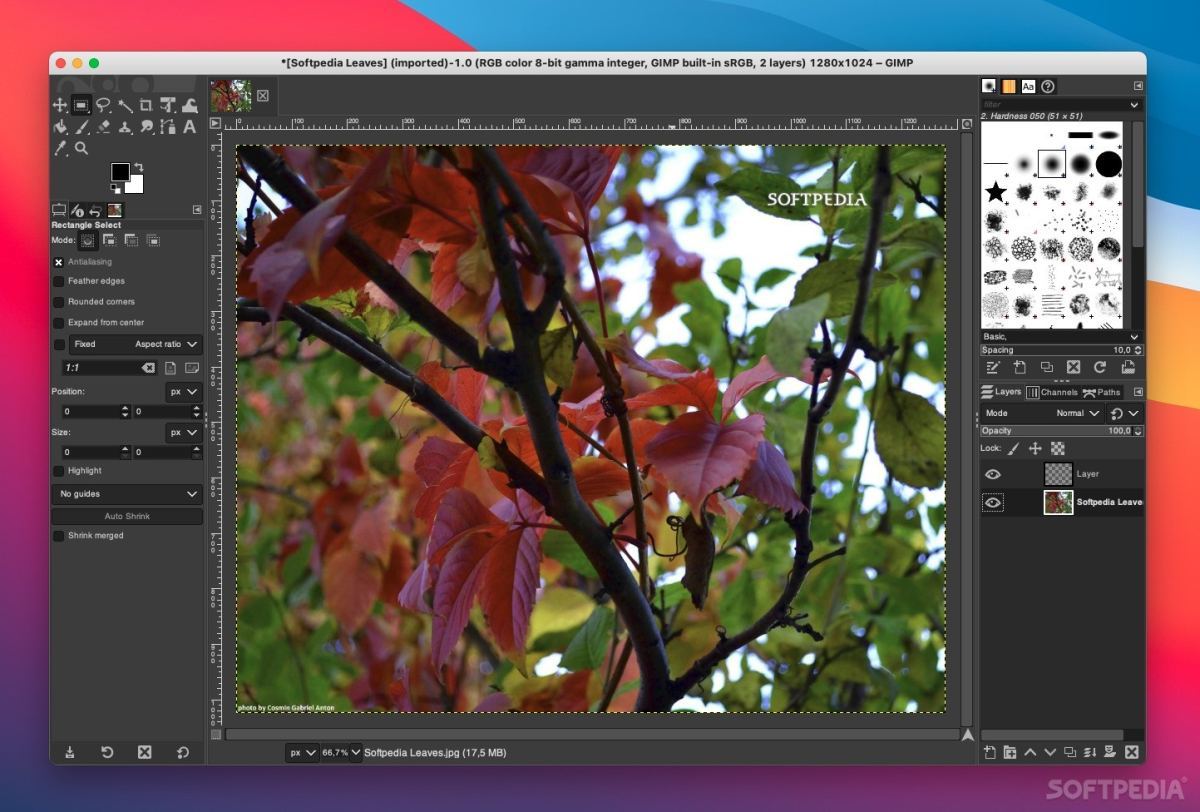Disable the Antialiasing checkbox

pos(58,262)
